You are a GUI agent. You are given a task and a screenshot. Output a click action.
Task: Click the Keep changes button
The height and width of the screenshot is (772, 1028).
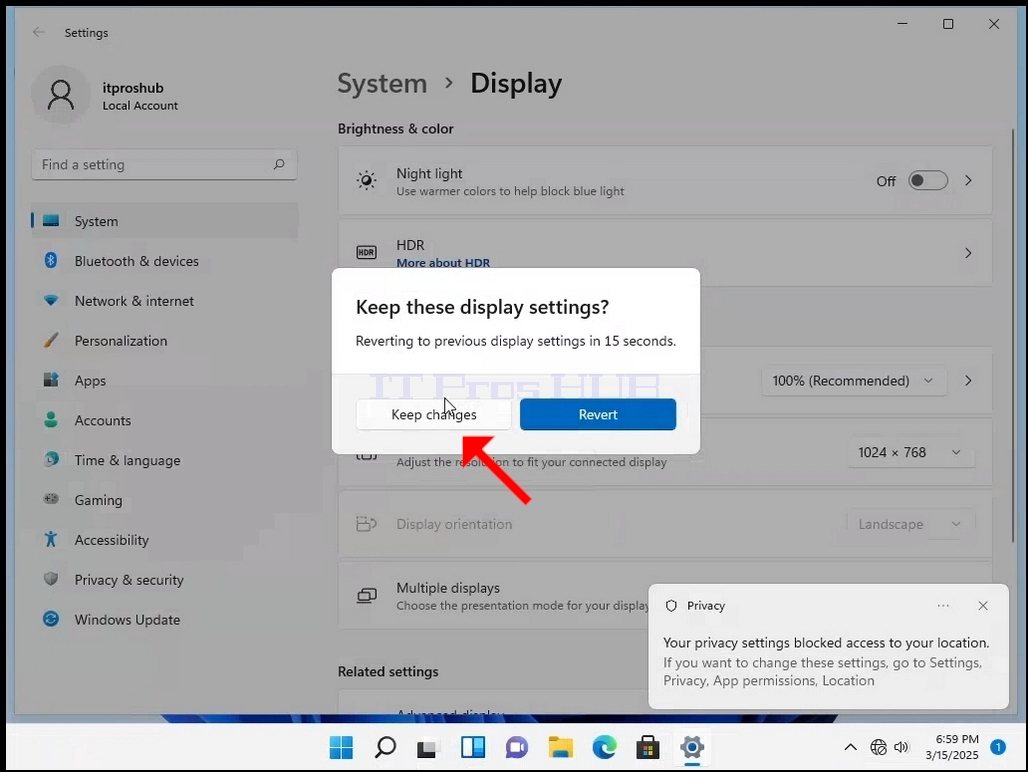point(433,414)
